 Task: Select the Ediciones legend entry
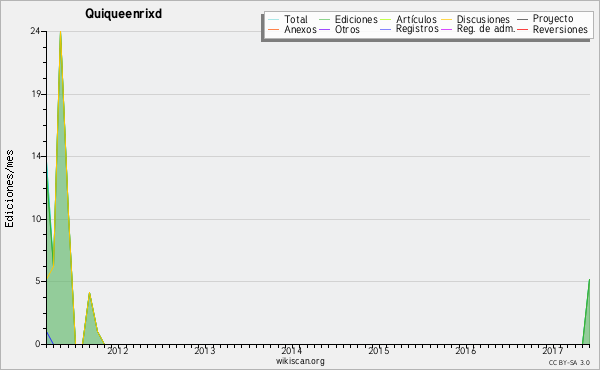pos(356,19)
